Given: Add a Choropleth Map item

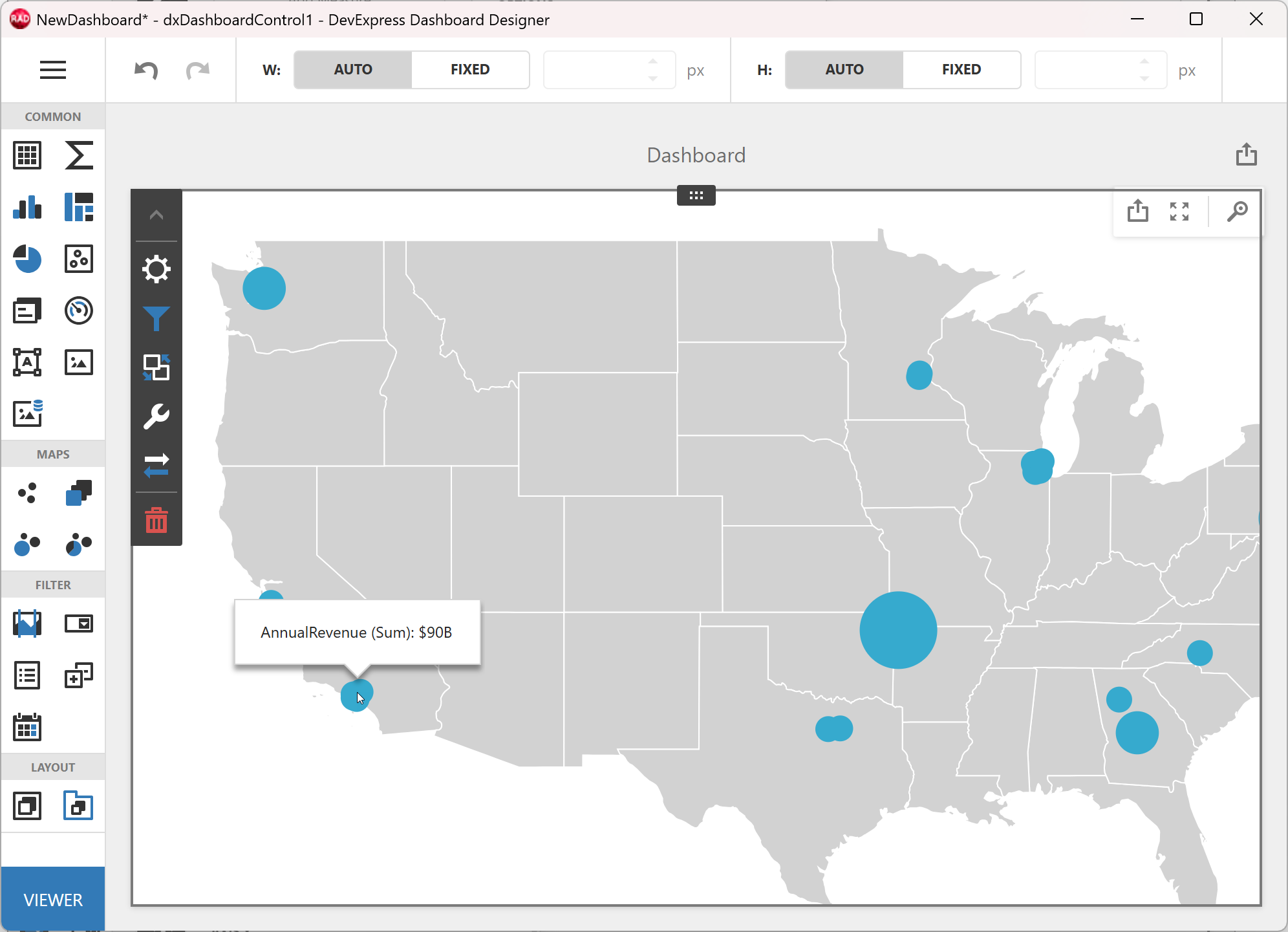Looking at the screenshot, I should click(x=79, y=493).
